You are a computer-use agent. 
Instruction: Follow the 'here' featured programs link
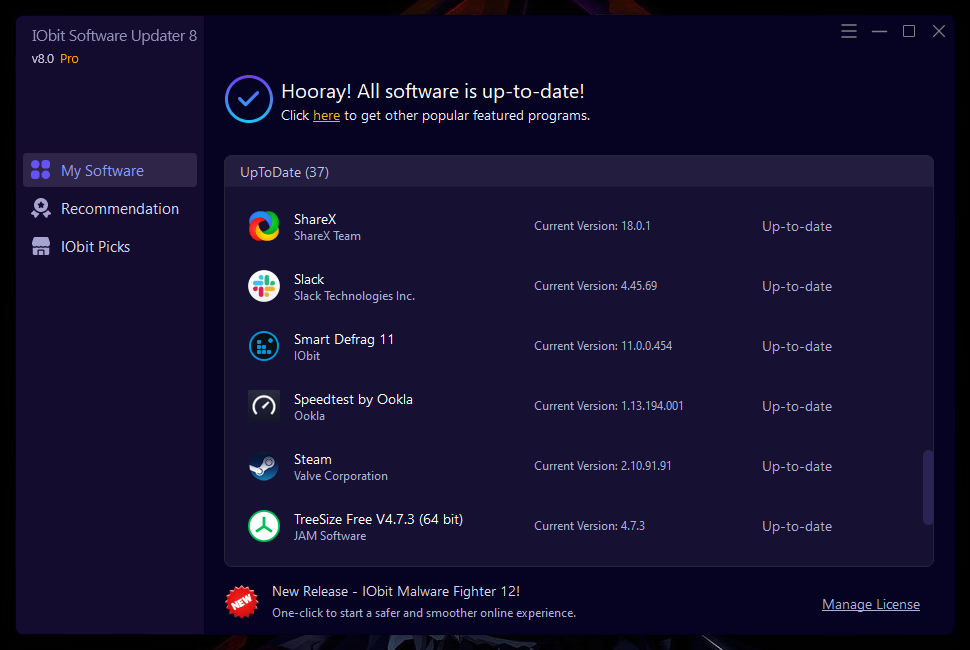click(326, 116)
